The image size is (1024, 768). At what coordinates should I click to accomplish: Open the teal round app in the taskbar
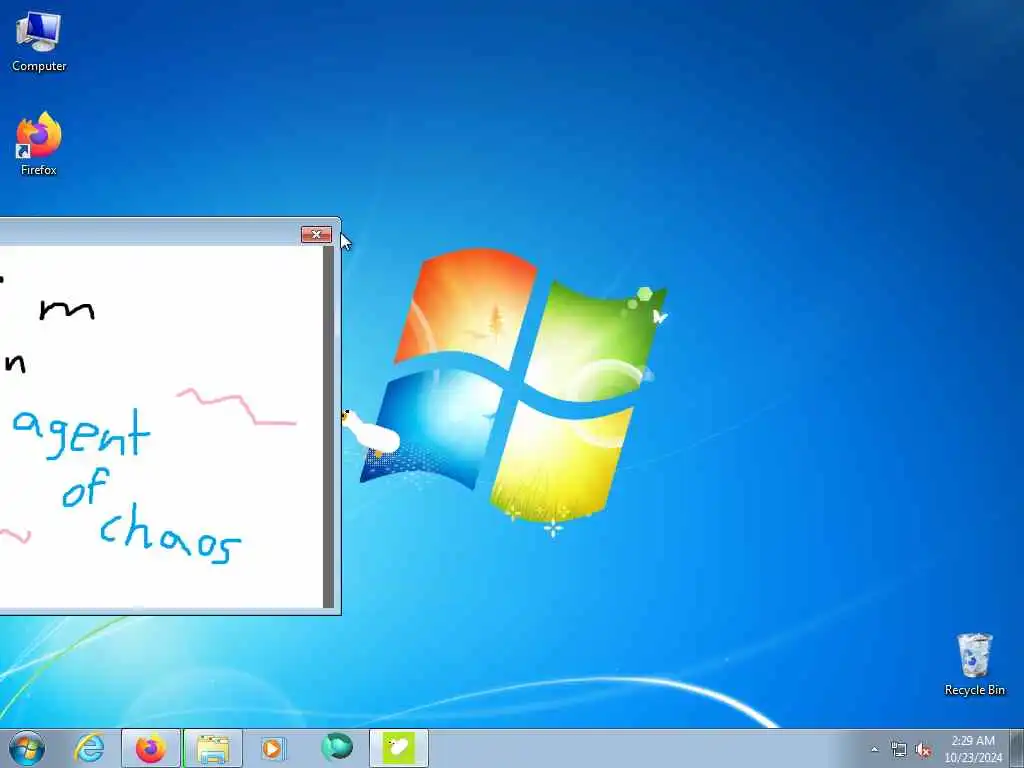[336, 747]
